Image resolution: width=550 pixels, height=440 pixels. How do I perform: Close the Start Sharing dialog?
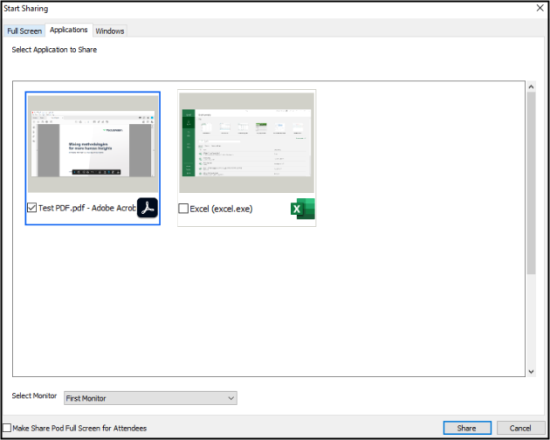(x=540, y=8)
